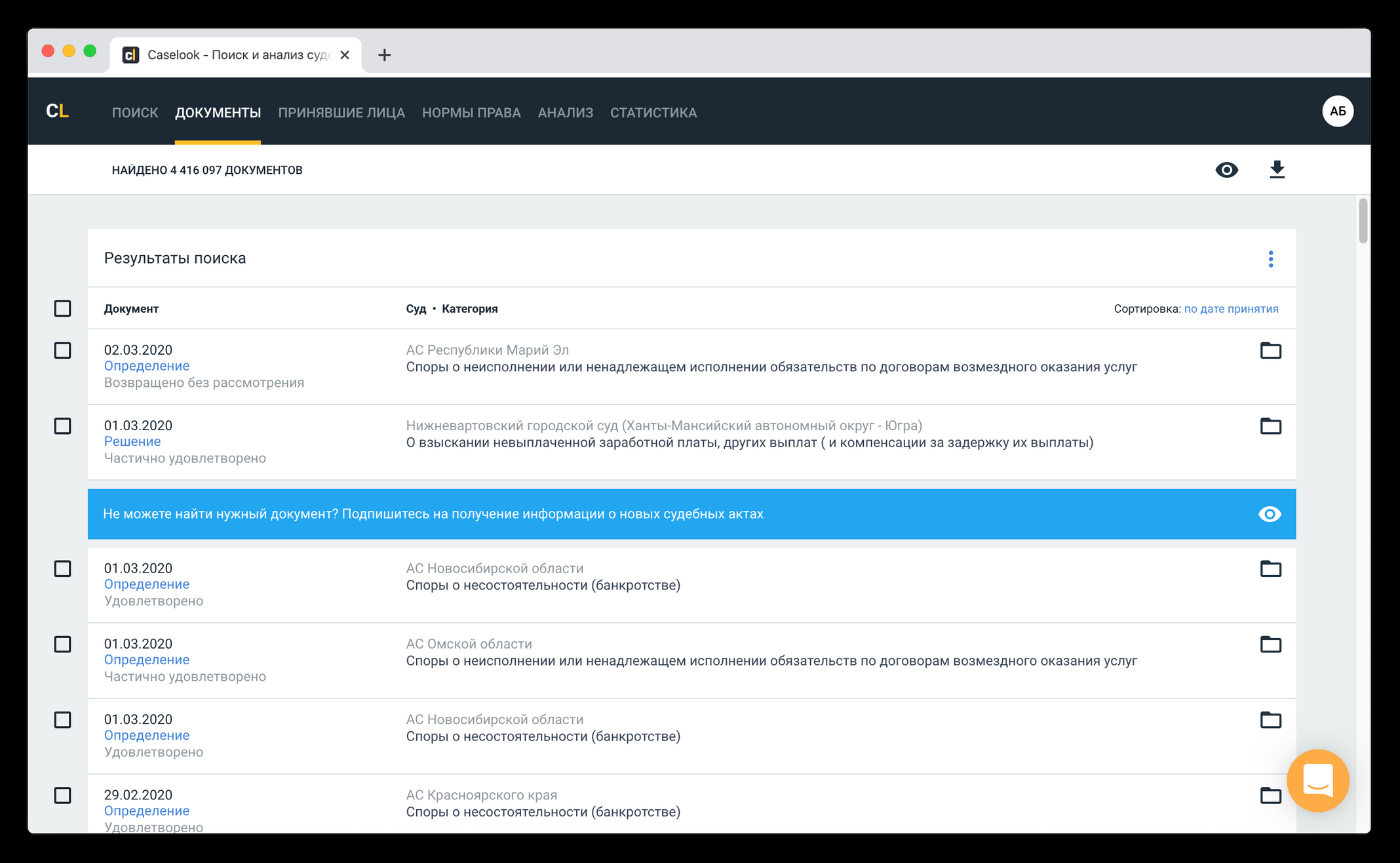
Task: Click the CL logo in the navigation bar
Action: (58, 111)
